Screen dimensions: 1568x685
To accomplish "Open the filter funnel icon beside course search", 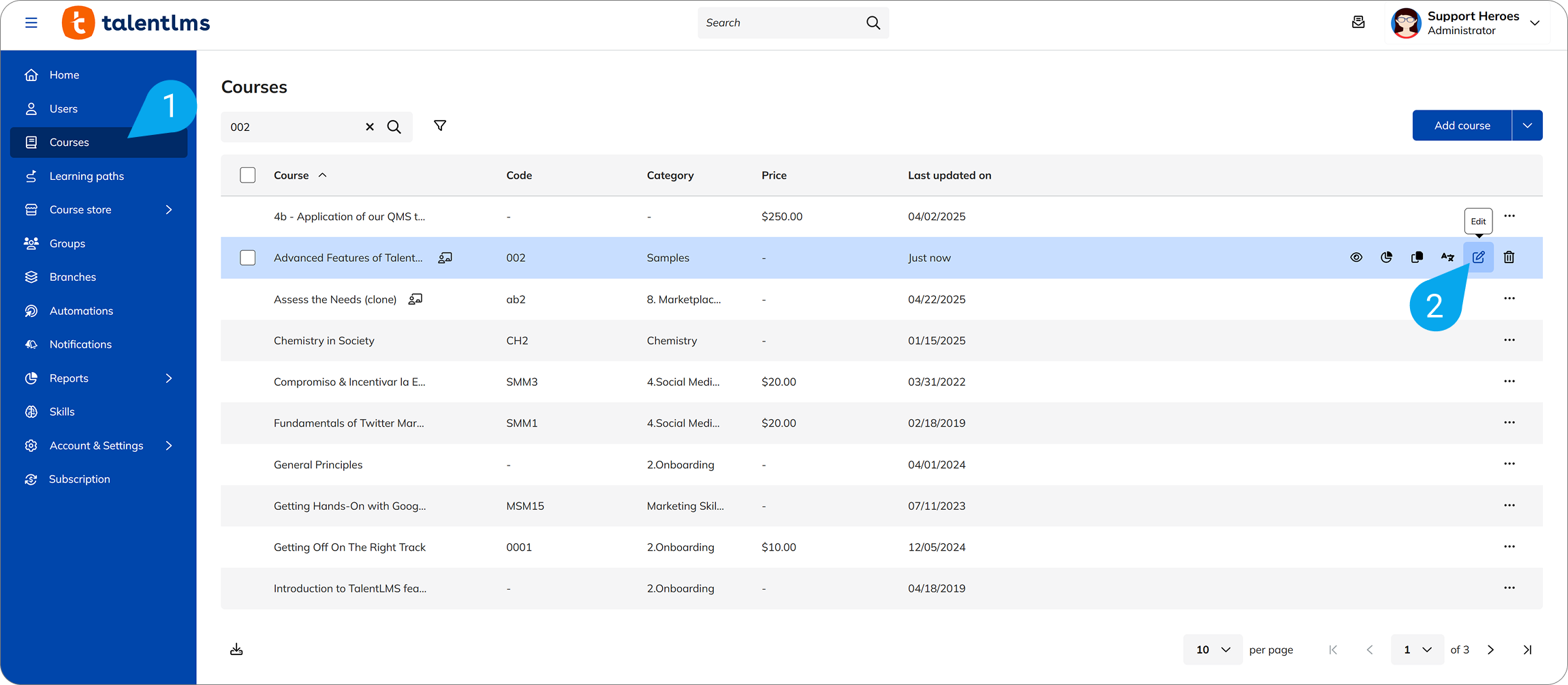I will (440, 126).
